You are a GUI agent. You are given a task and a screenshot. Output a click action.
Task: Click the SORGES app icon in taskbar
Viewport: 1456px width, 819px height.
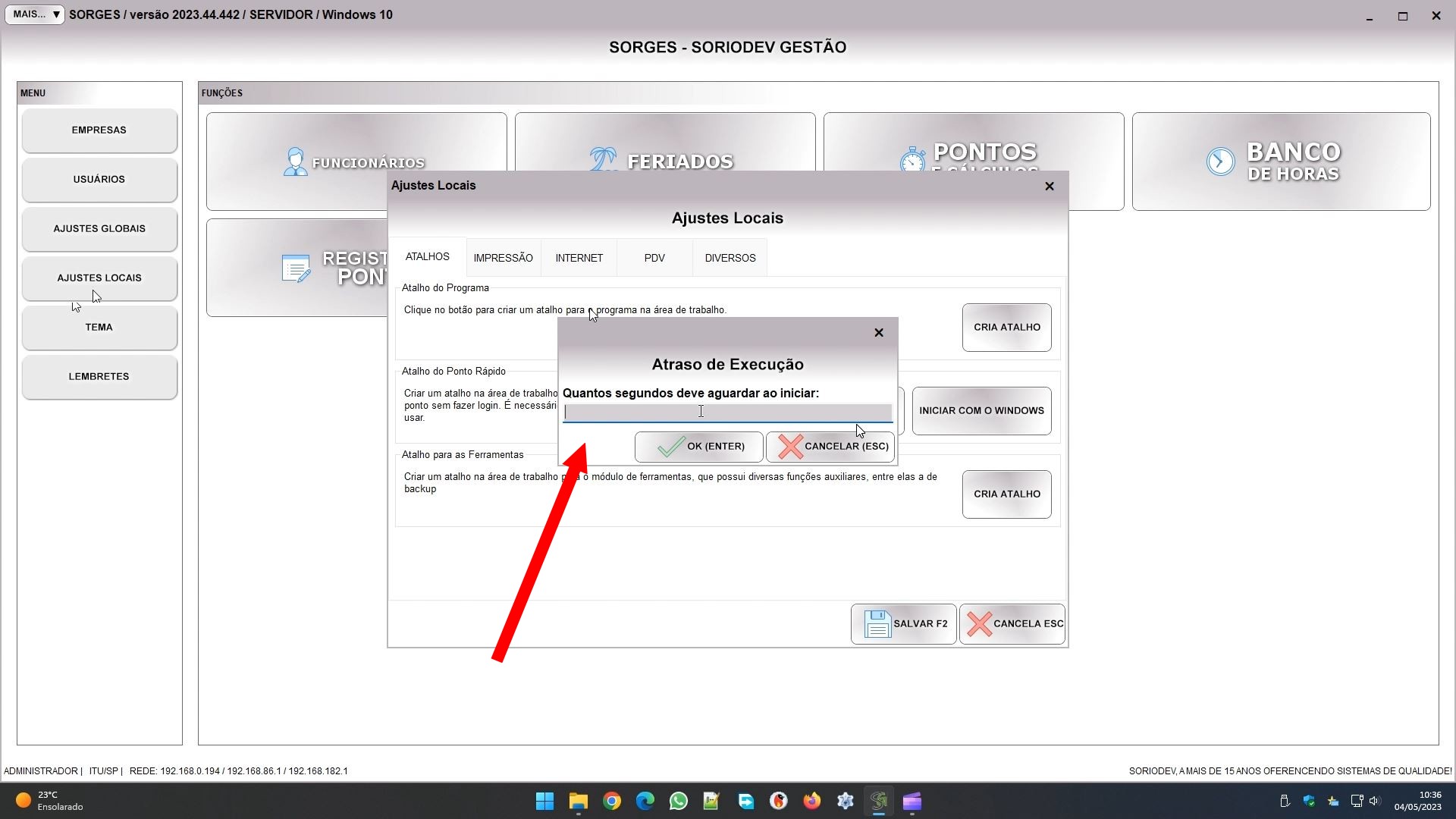879,802
